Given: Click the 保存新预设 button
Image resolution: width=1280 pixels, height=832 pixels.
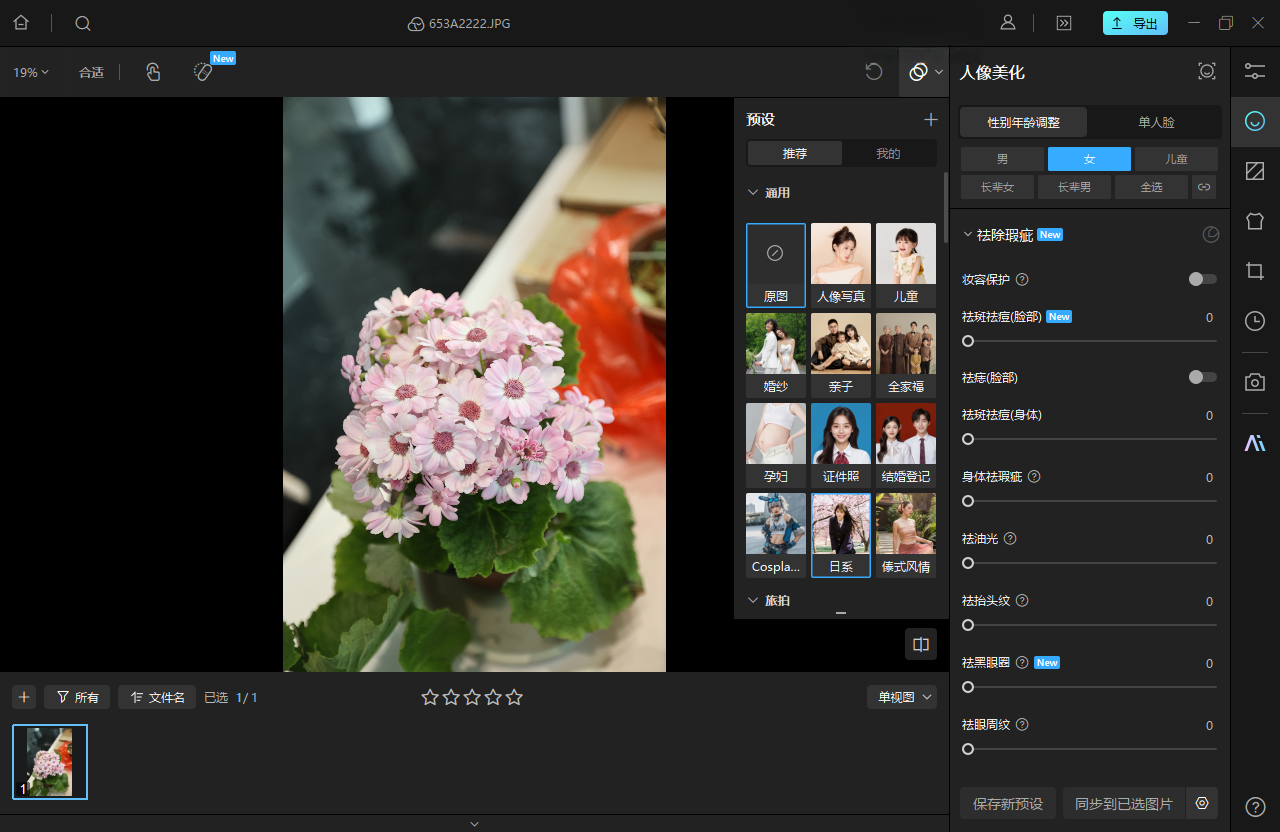Looking at the screenshot, I should [x=1008, y=803].
